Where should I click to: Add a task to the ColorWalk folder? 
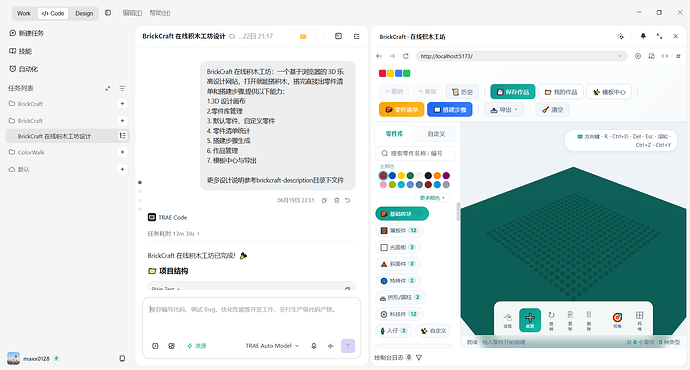coord(122,152)
